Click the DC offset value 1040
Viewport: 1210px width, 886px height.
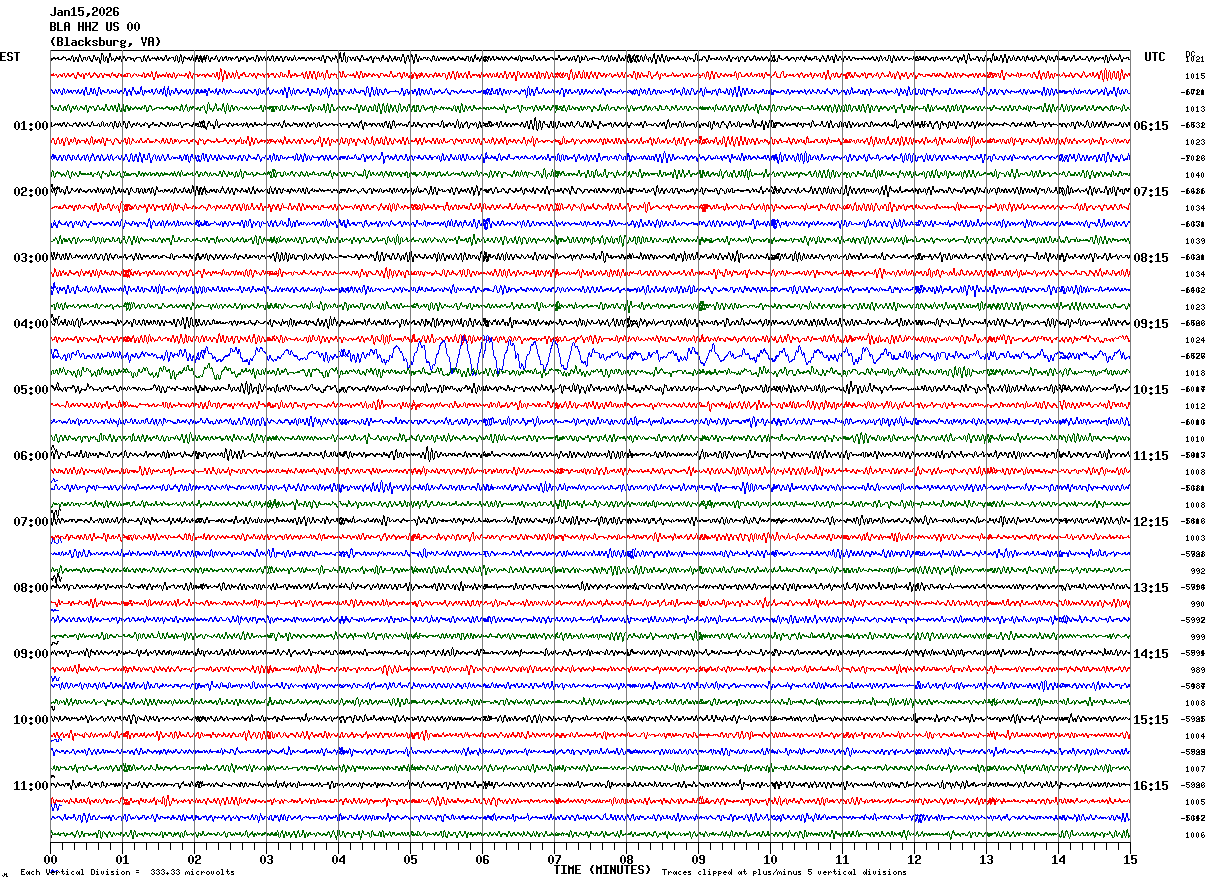click(x=1195, y=175)
